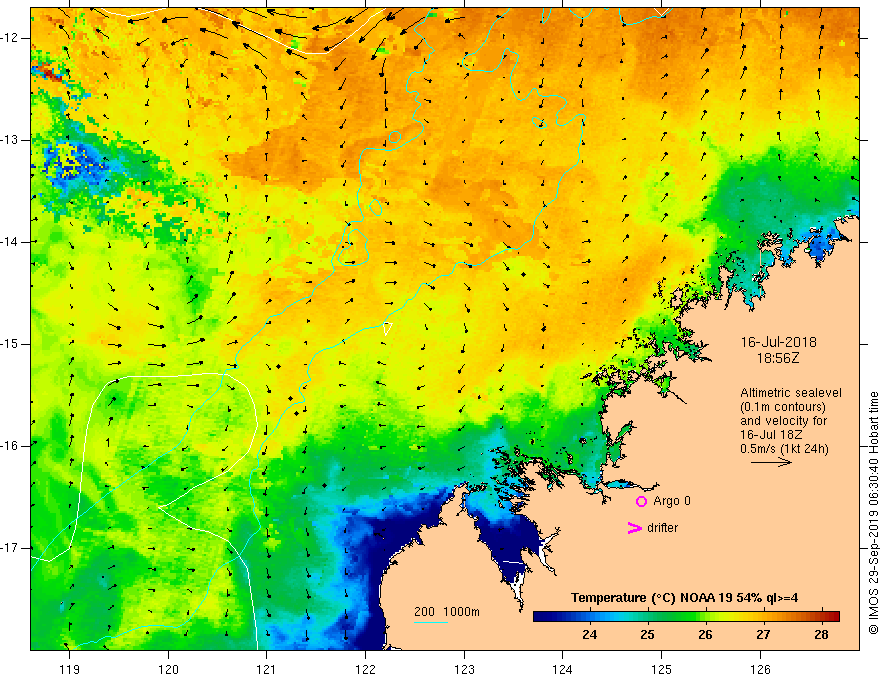The image size is (880, 680).
Task: Click the latitude axis label -16
Action: click(11, 446)
